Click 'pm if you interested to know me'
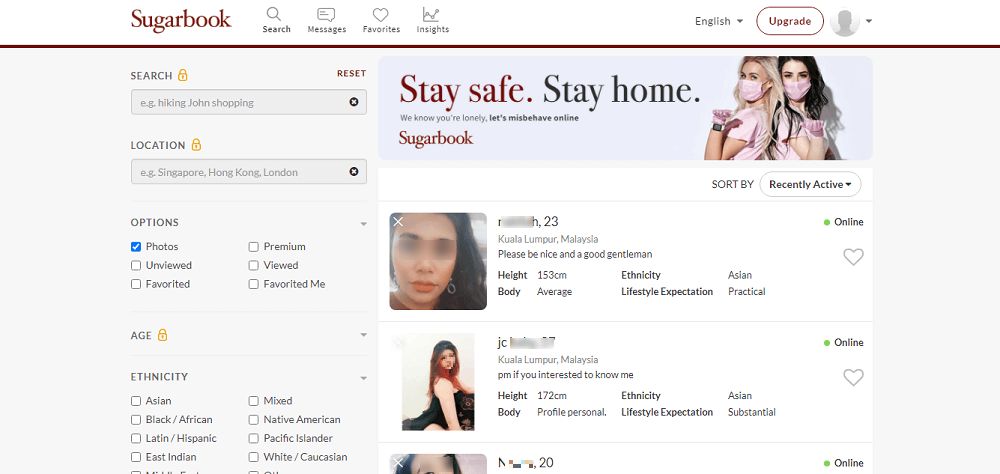 (x=565, y=374)
